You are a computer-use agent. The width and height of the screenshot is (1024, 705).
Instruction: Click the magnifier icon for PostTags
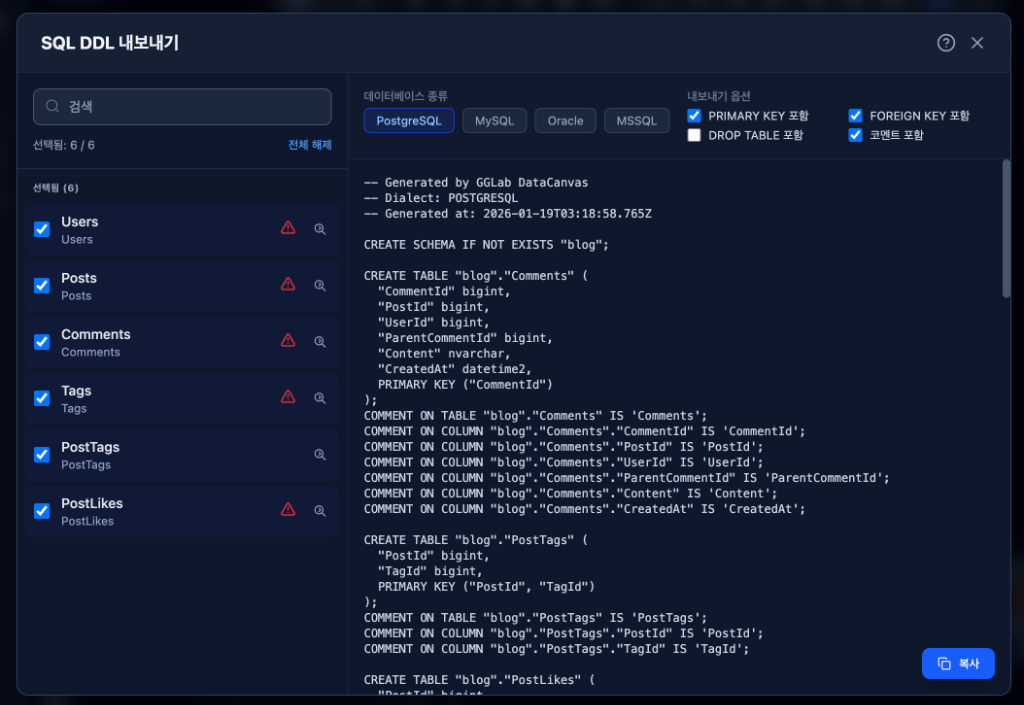pos(320,454)
